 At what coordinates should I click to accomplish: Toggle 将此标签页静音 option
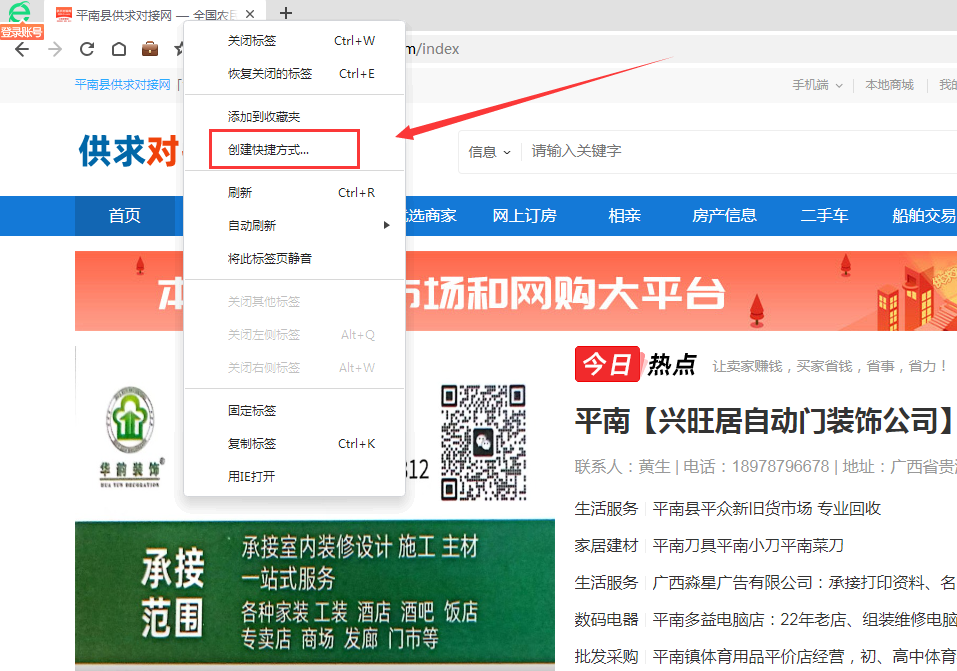pos(269,259)
